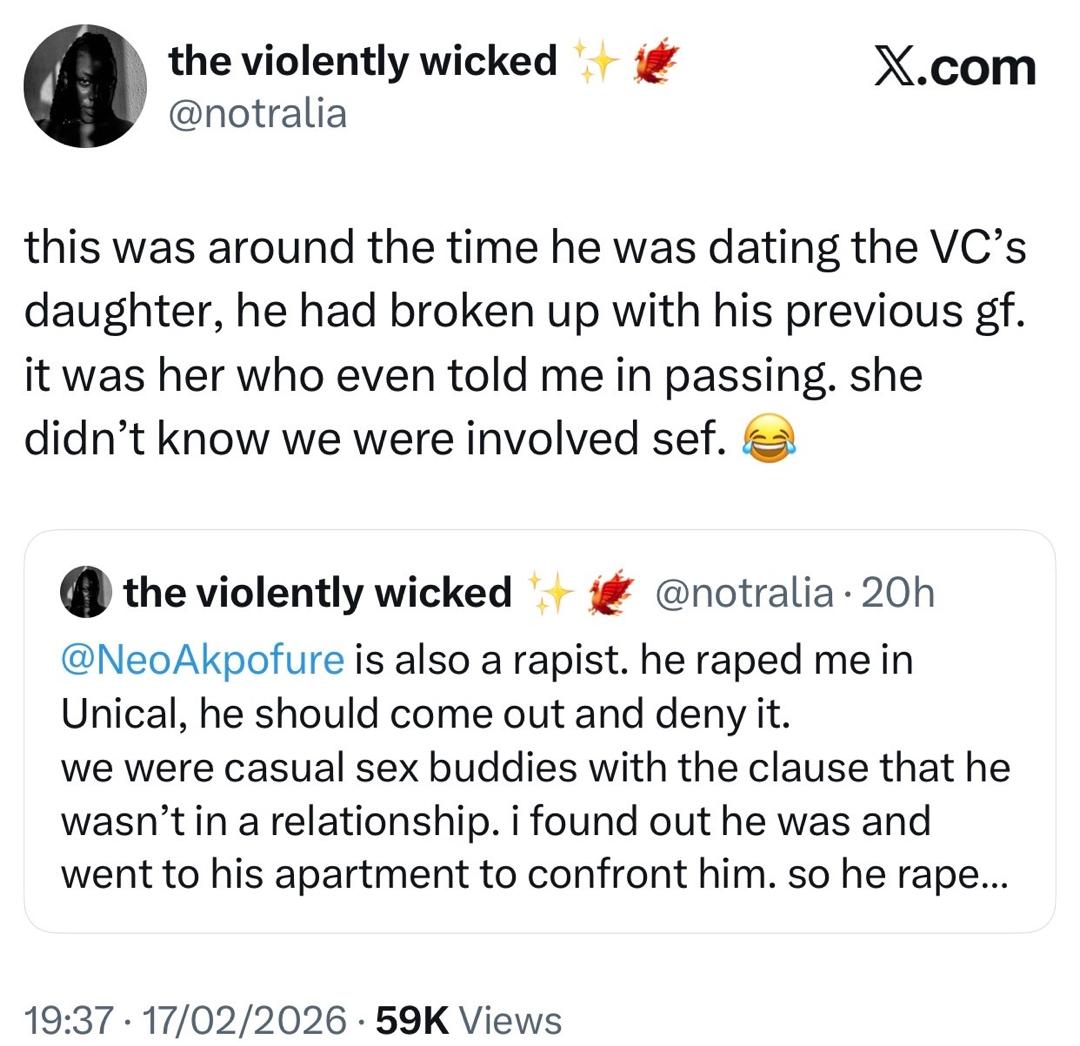Click the 59K Views counter
Image resolution: width=1080 pixels, height=1046 pixels.
point(451,1019)
